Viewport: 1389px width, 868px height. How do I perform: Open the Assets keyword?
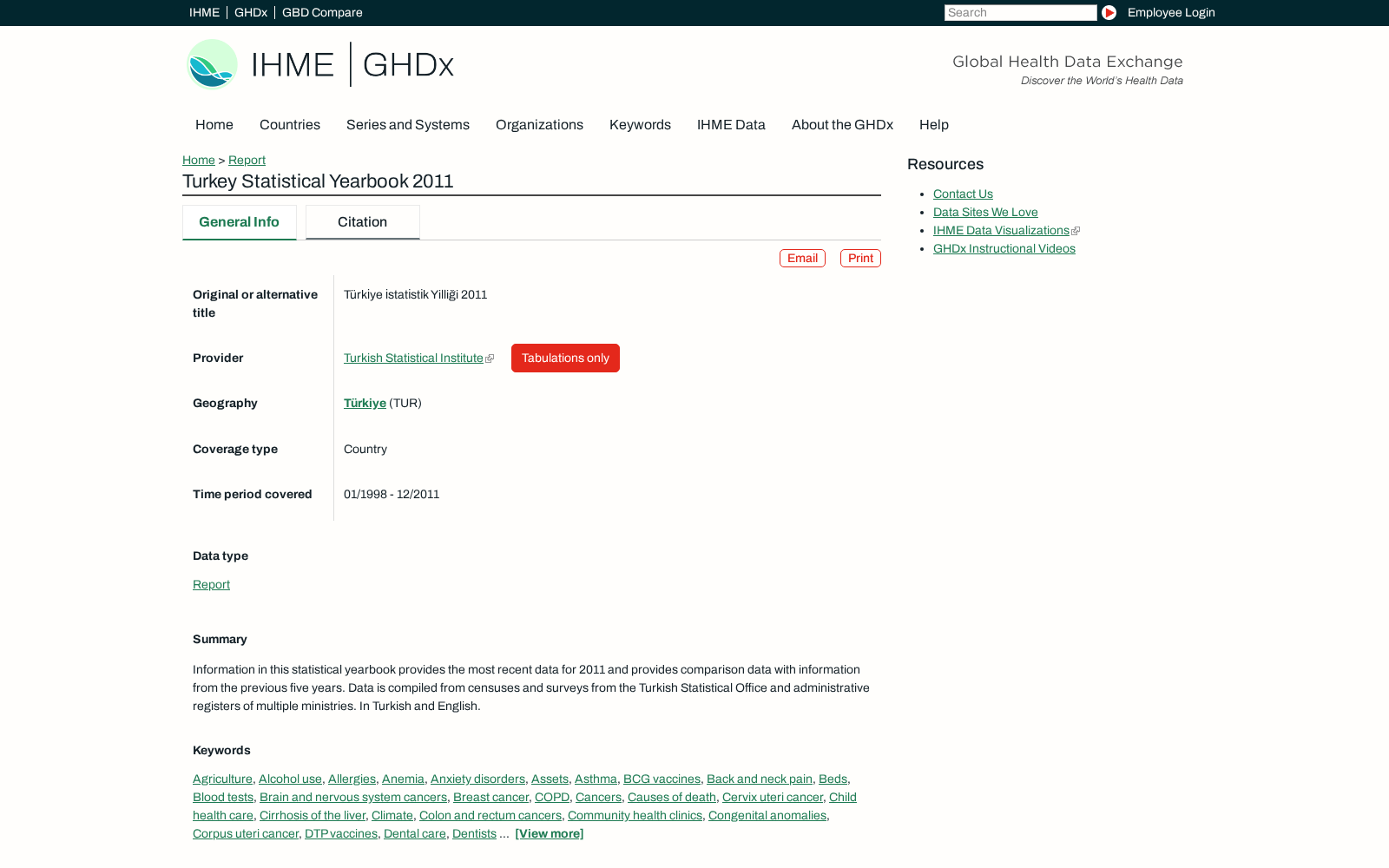pos(550,779)
